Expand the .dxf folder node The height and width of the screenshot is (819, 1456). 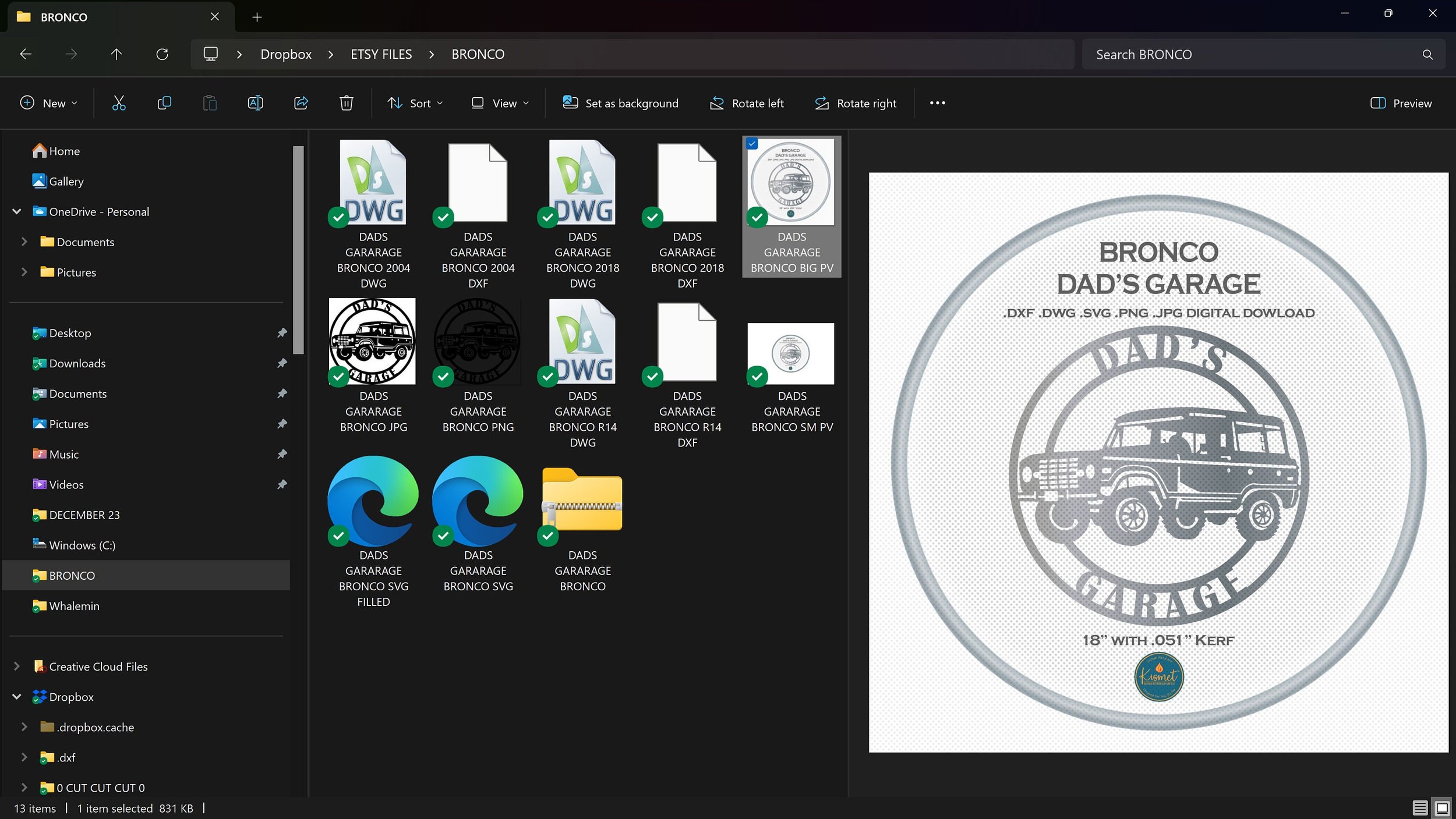pyautogui.click(x=24, y=757)
